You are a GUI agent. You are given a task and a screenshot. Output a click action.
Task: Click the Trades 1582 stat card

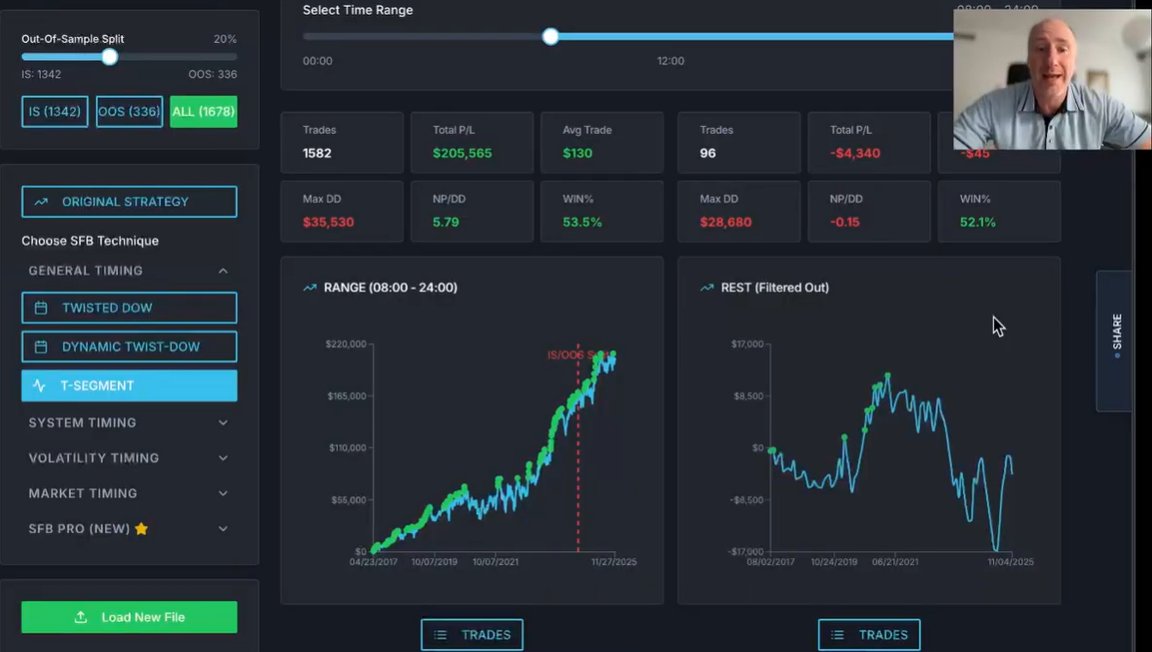point(342,142)
